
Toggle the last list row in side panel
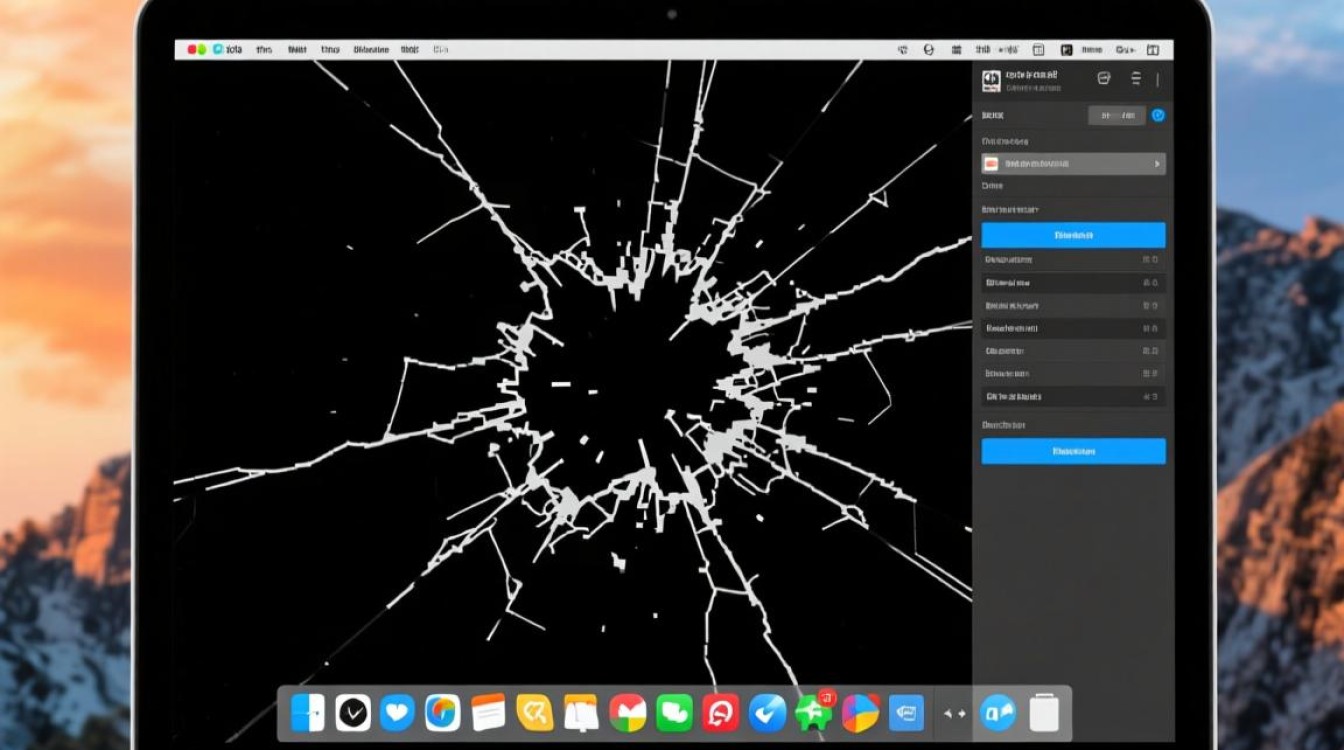1073,397
